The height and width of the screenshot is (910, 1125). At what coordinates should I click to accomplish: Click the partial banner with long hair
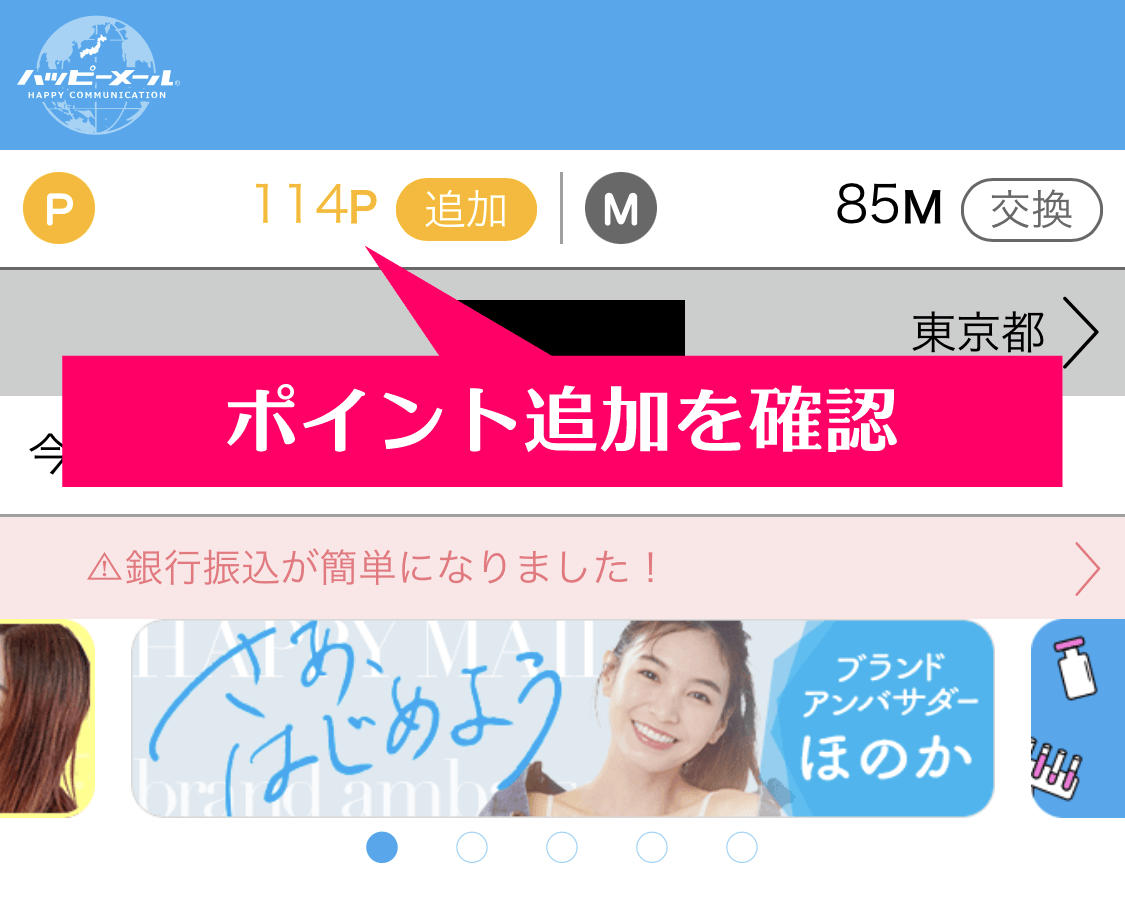coord(47,718)
